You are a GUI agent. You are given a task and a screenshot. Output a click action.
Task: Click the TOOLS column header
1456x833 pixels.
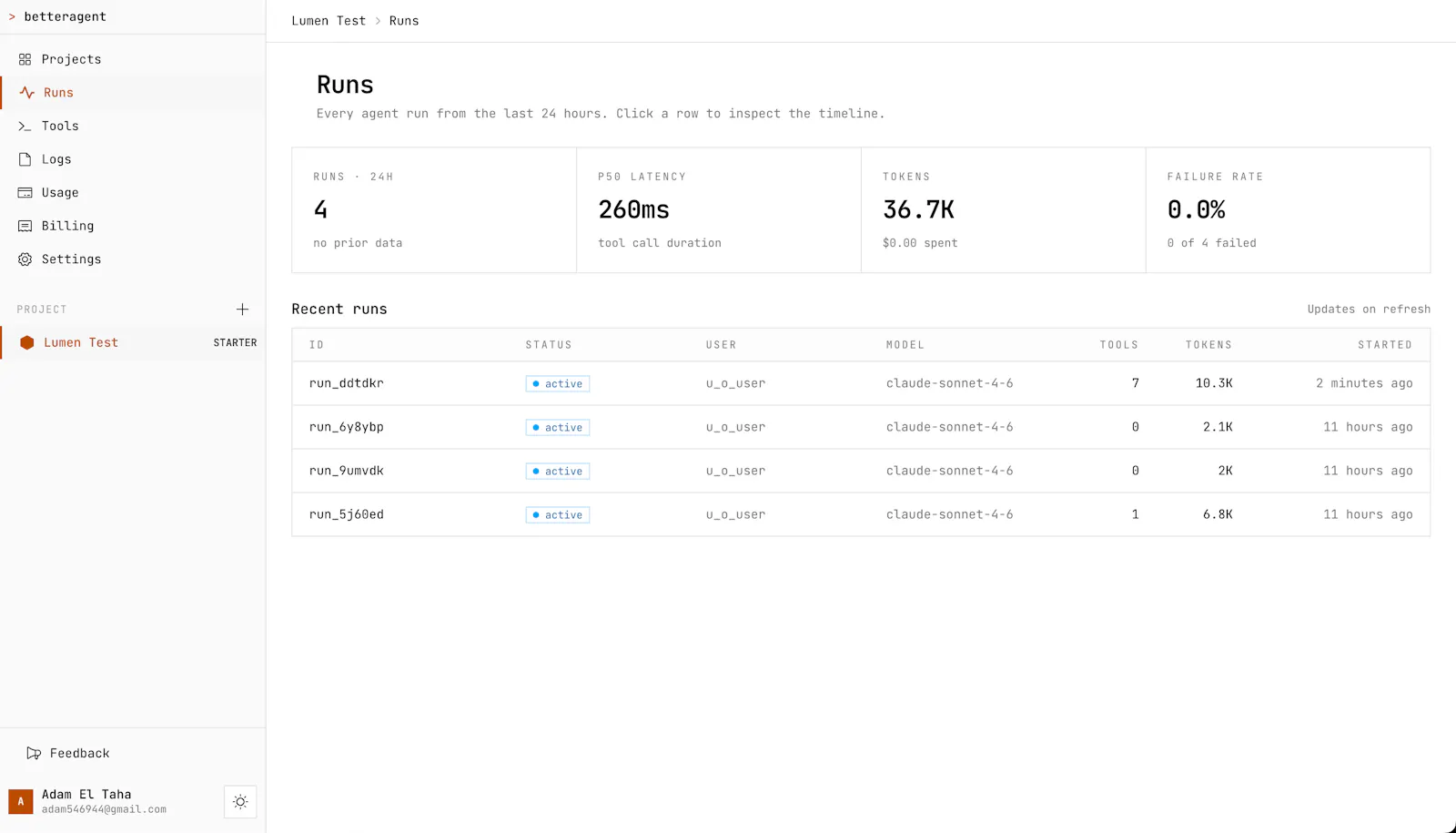pyautogui.click(x=1119, y=345)
